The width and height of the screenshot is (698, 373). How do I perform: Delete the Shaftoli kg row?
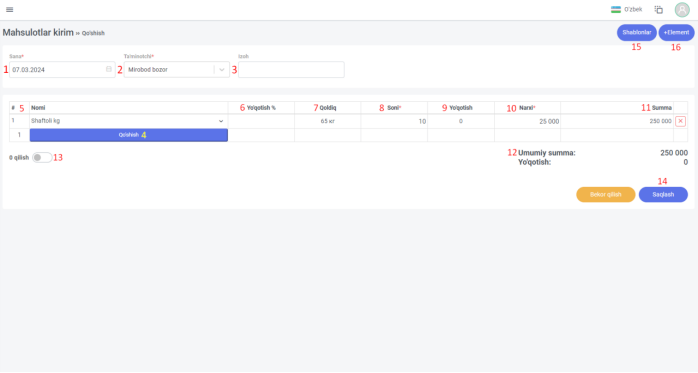click(x=680, y=121)
